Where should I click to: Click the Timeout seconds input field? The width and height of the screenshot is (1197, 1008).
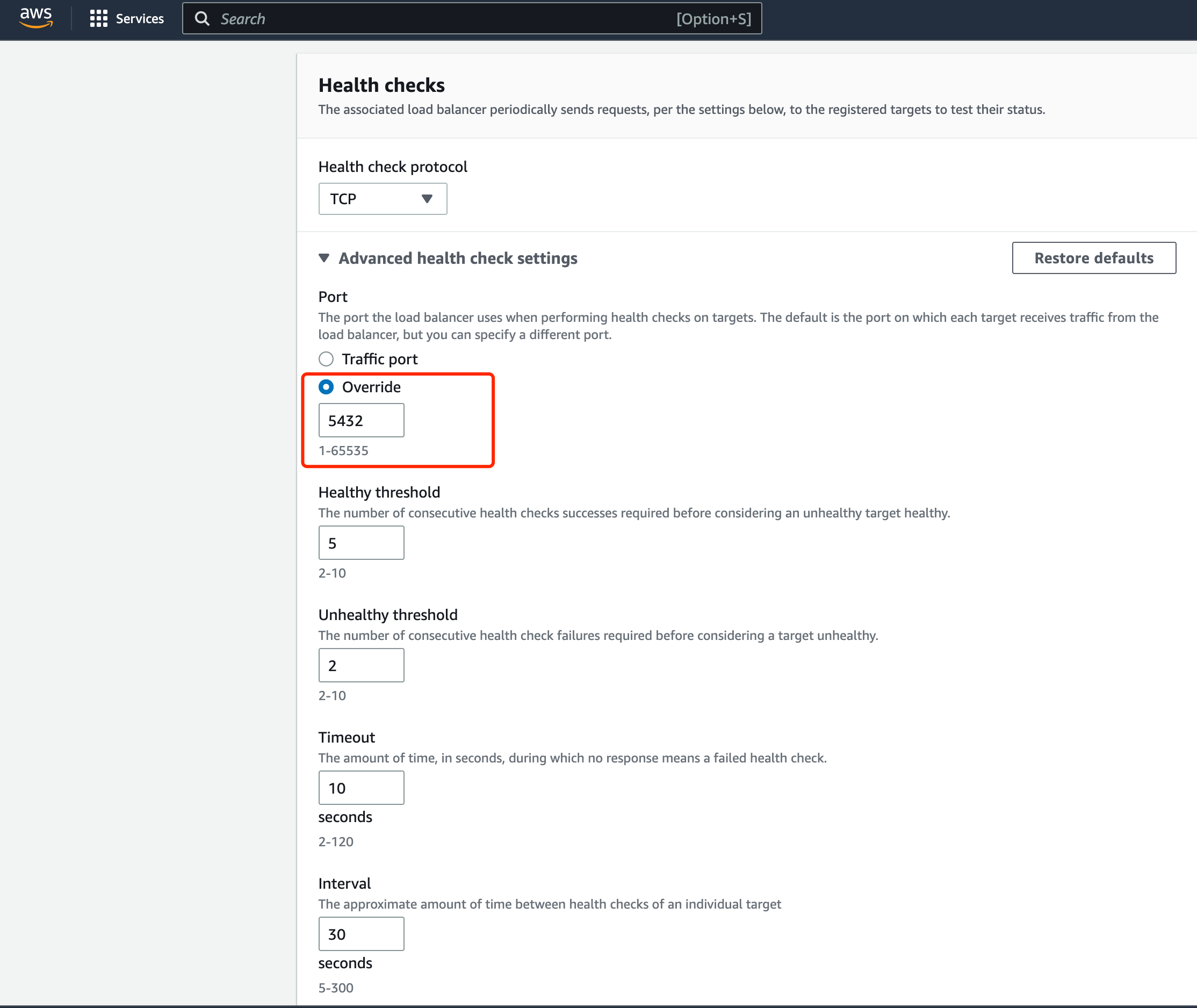[x=361, y=787]
